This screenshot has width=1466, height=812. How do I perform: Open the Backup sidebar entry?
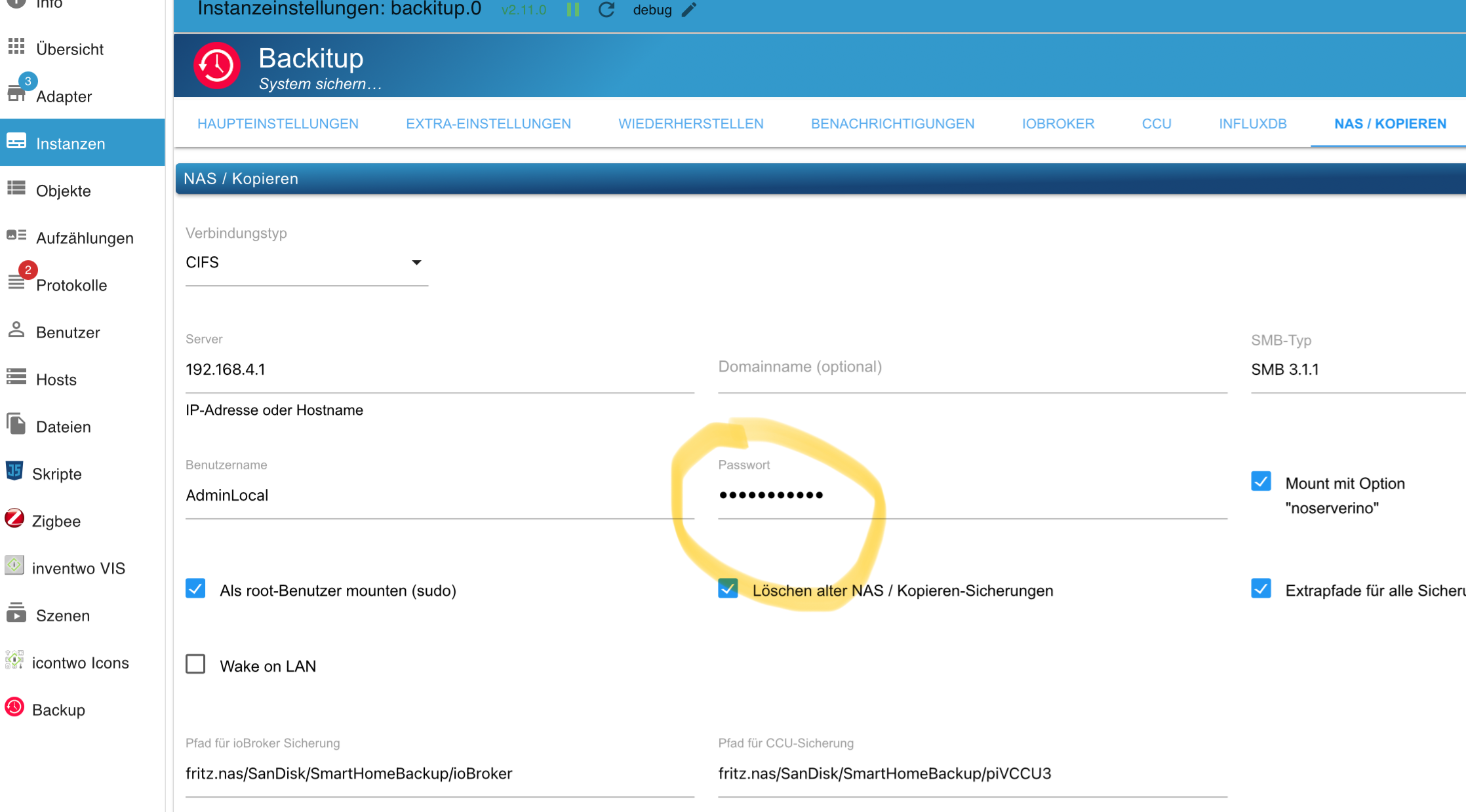(x=58, y=710)
